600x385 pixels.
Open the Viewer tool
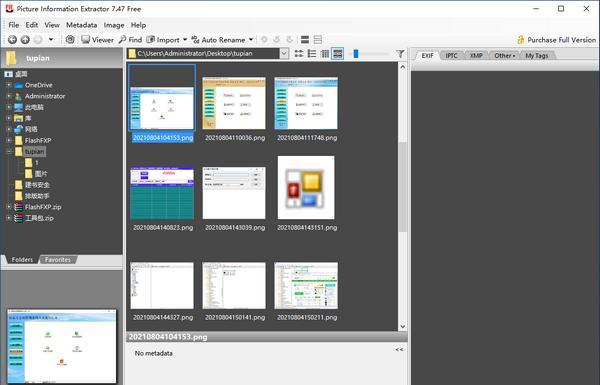(x=97, y=39)
